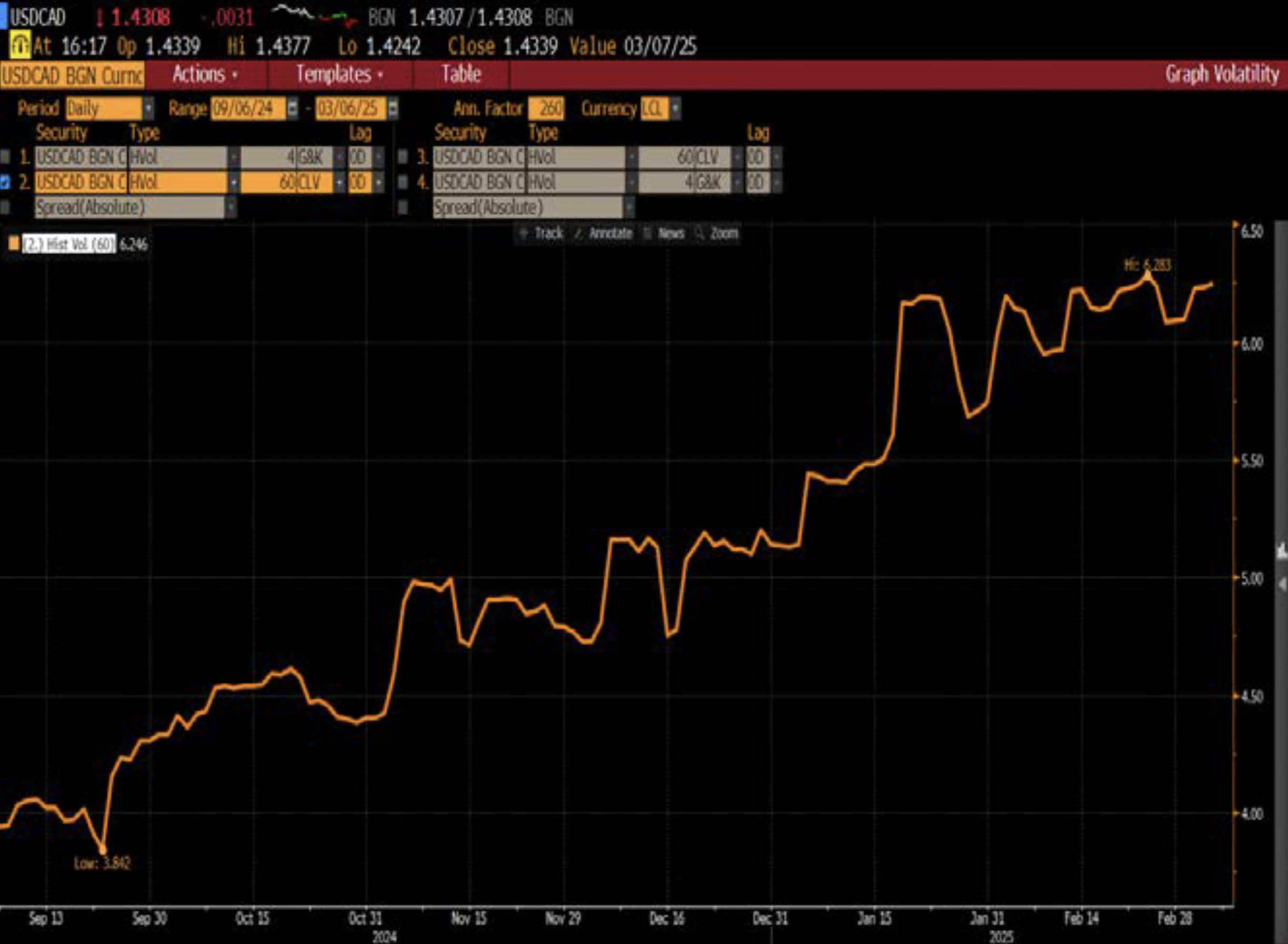Screen dimensions: 1288x944
Task: Expand series 2 CLV method dropdown
Action: pyautogui.click(x=339, y=182)
